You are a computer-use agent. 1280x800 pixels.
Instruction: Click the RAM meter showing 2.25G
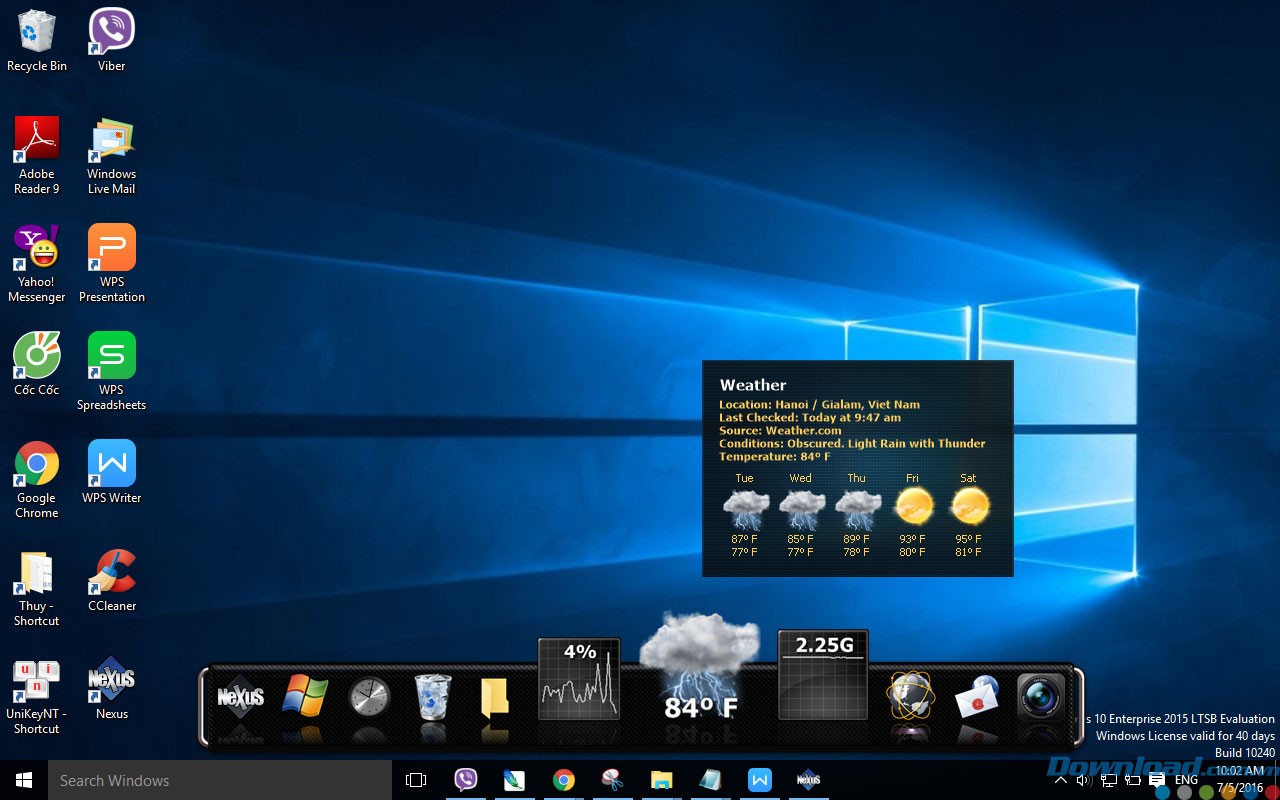[x=823, y=675]
